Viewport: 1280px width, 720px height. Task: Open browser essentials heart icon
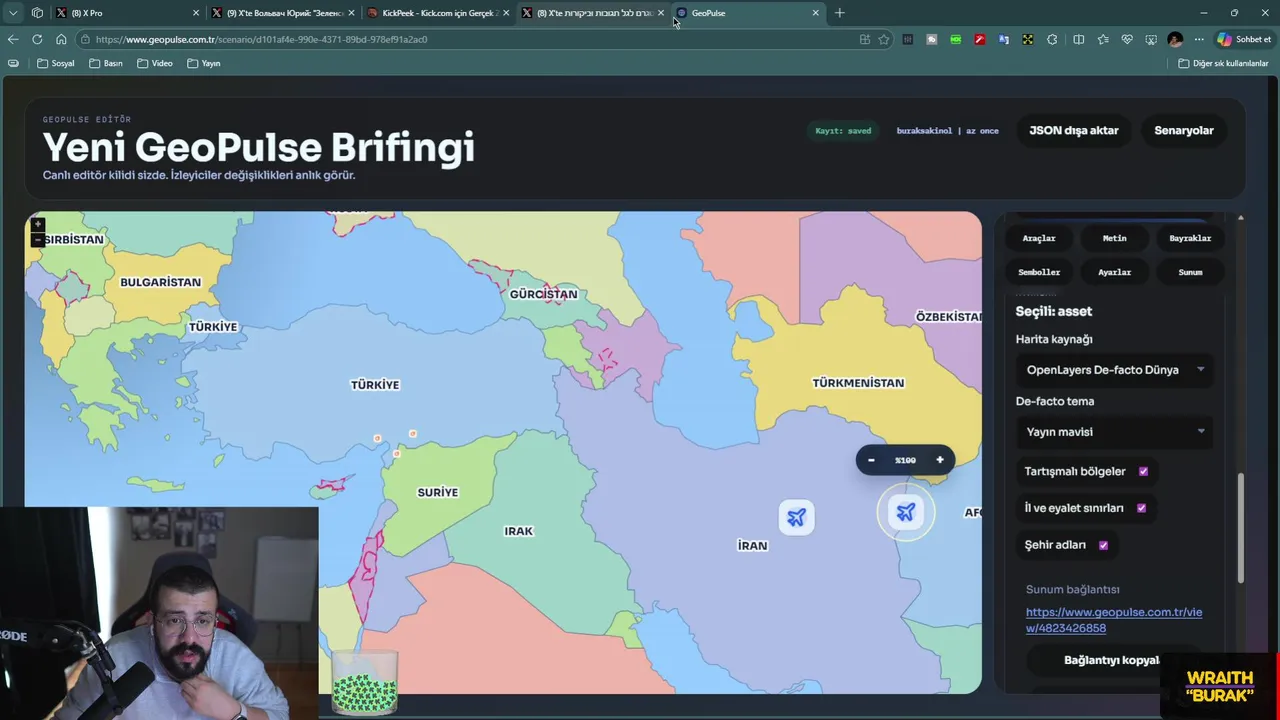point(1127,39)
